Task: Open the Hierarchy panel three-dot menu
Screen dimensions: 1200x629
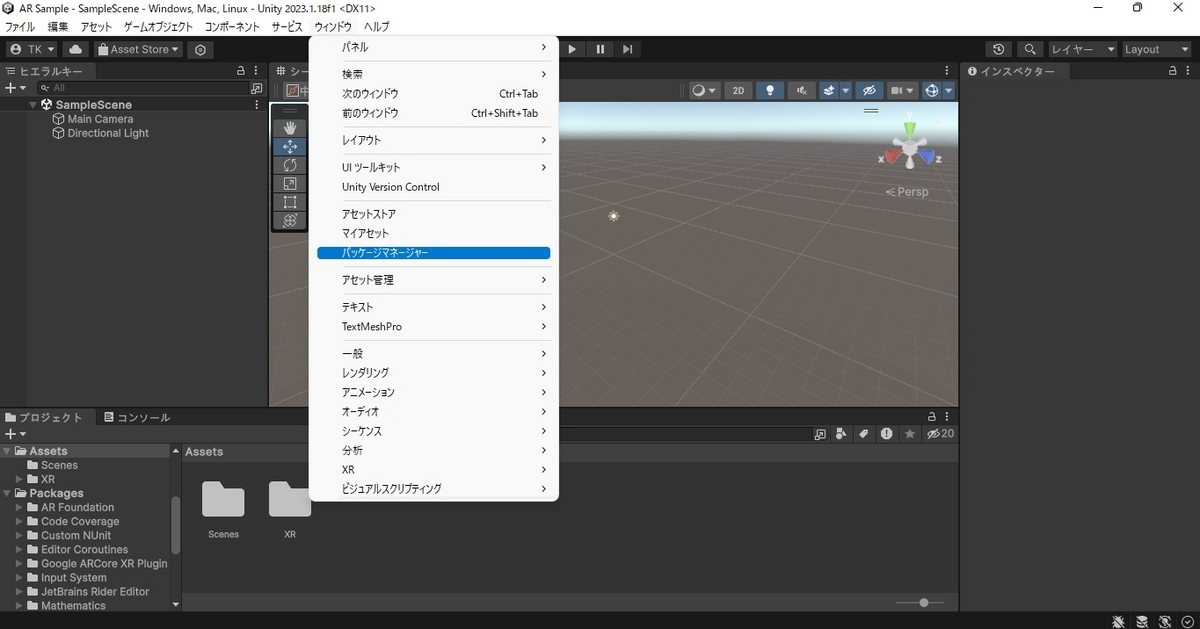Action: point(258,71)
